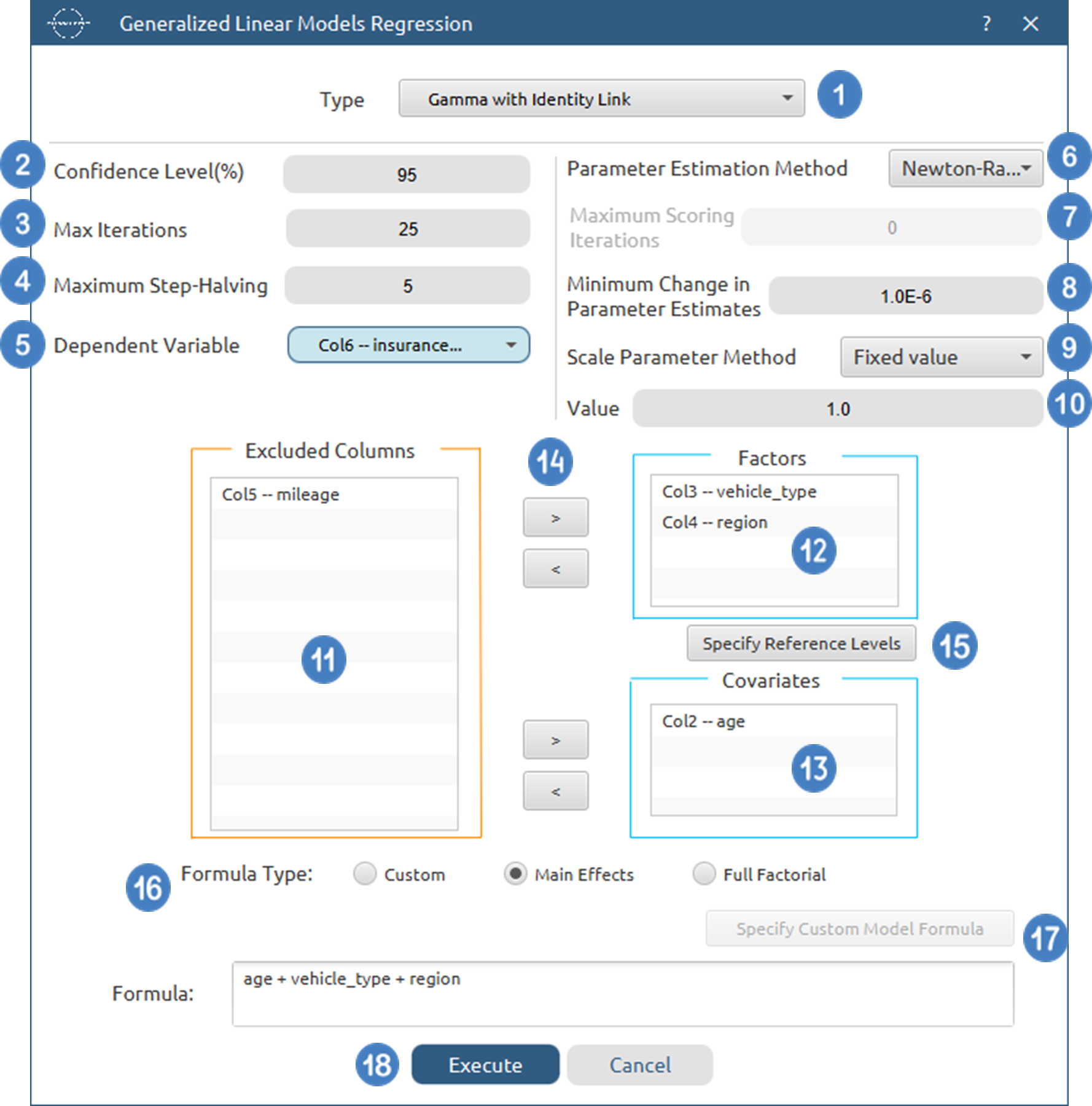This screenshot has height=1106, width=1092.
Task: Select Col5 -- mileage in Excluded Columns
Action: coord(334,494)
